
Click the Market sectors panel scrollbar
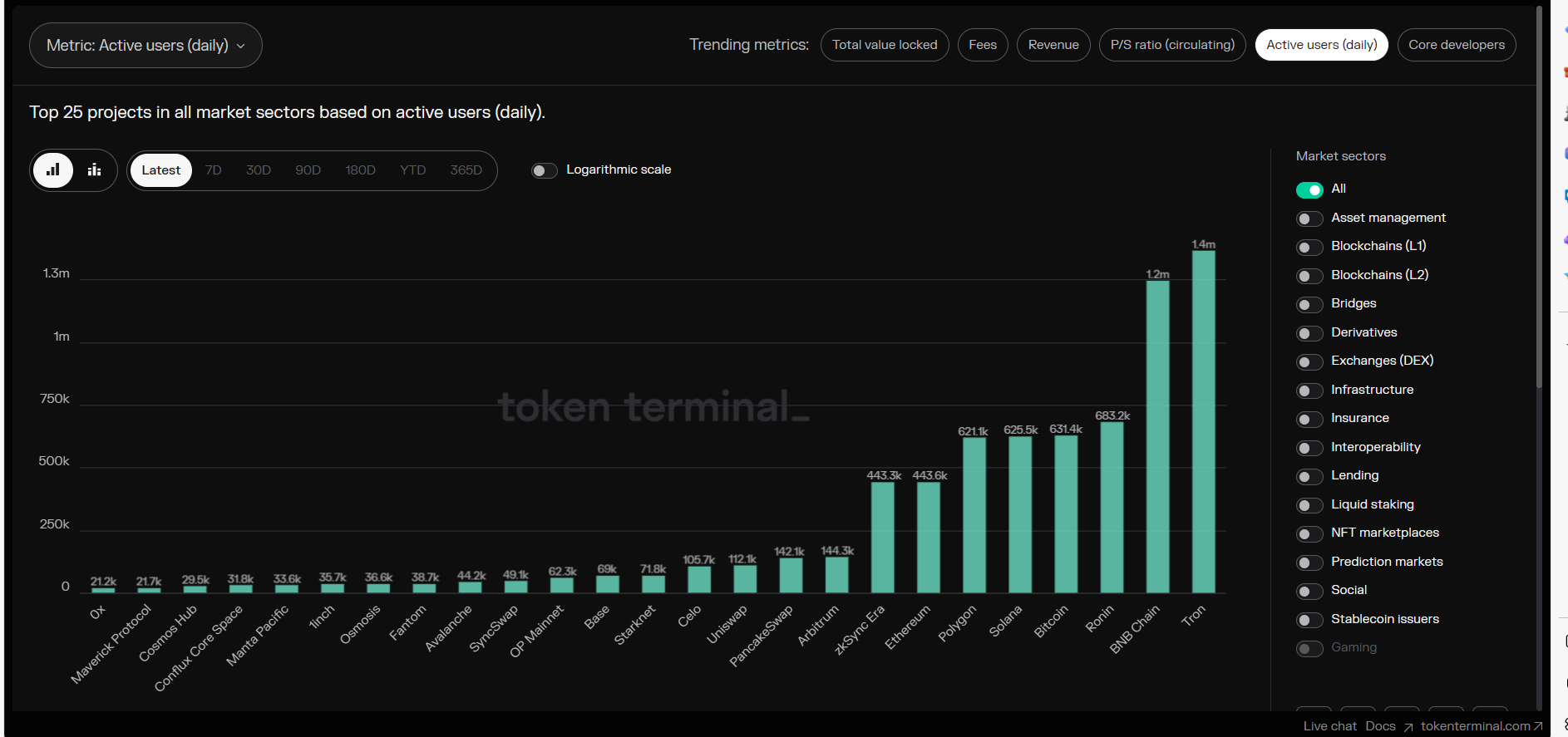click(1539, 199)
